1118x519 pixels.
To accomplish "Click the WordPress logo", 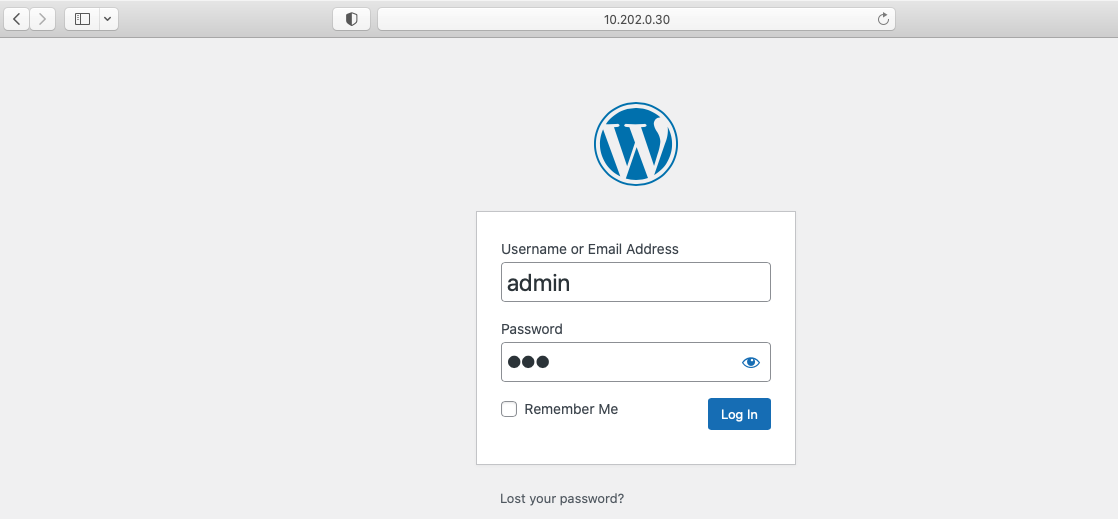I will click(x=636, y=144).
